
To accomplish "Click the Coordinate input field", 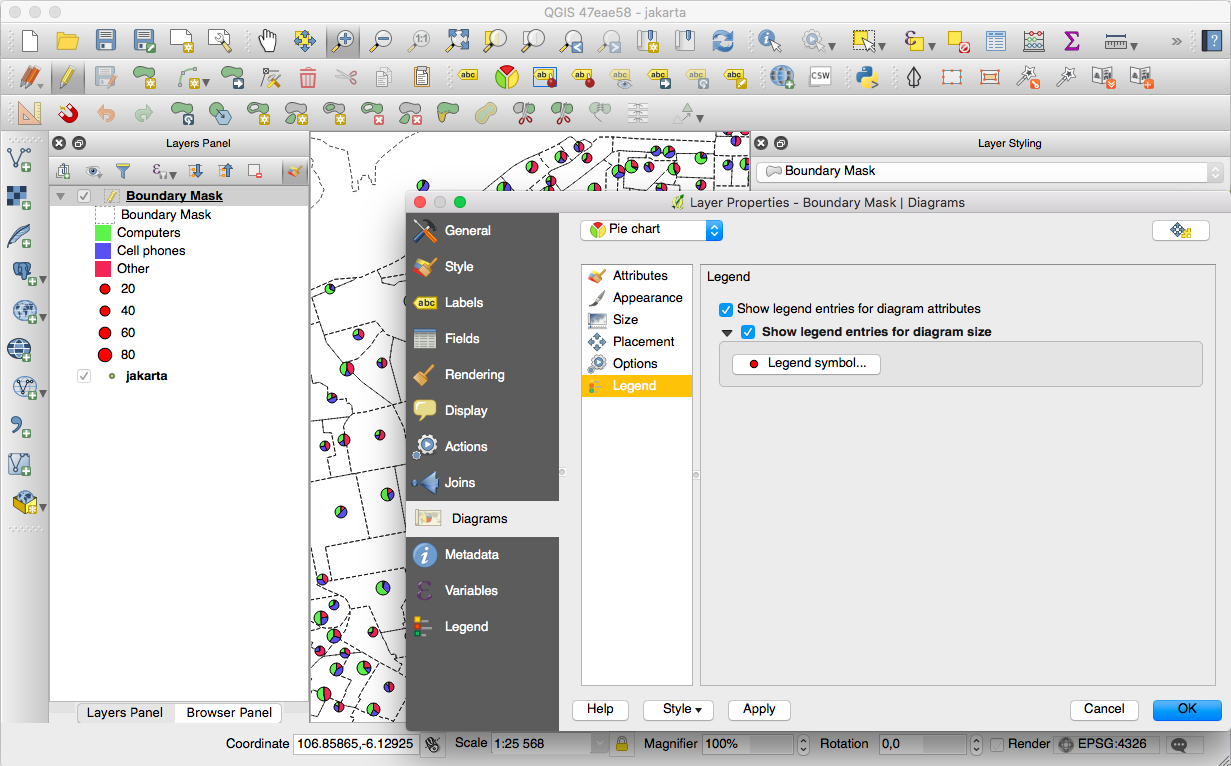I will click(355, 744).
